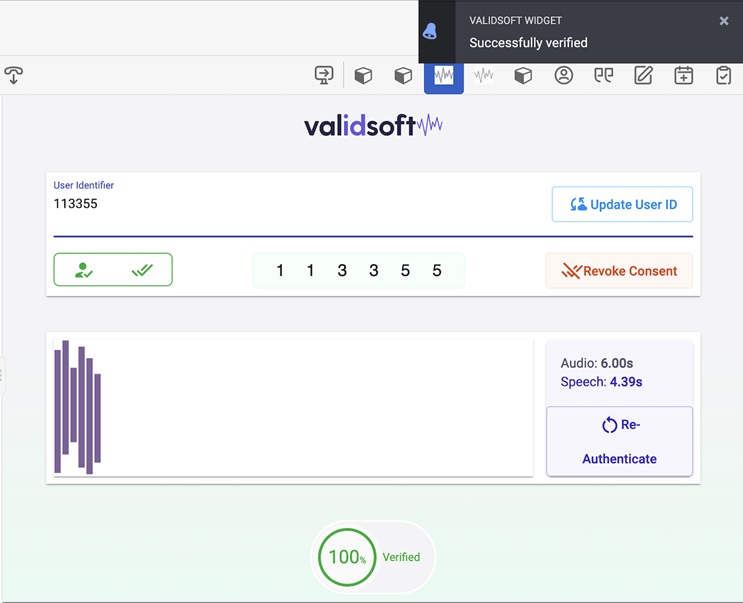Click the purple audio waveform display
Viewport: 743px width, 603px height.
[x=292, y=407]
